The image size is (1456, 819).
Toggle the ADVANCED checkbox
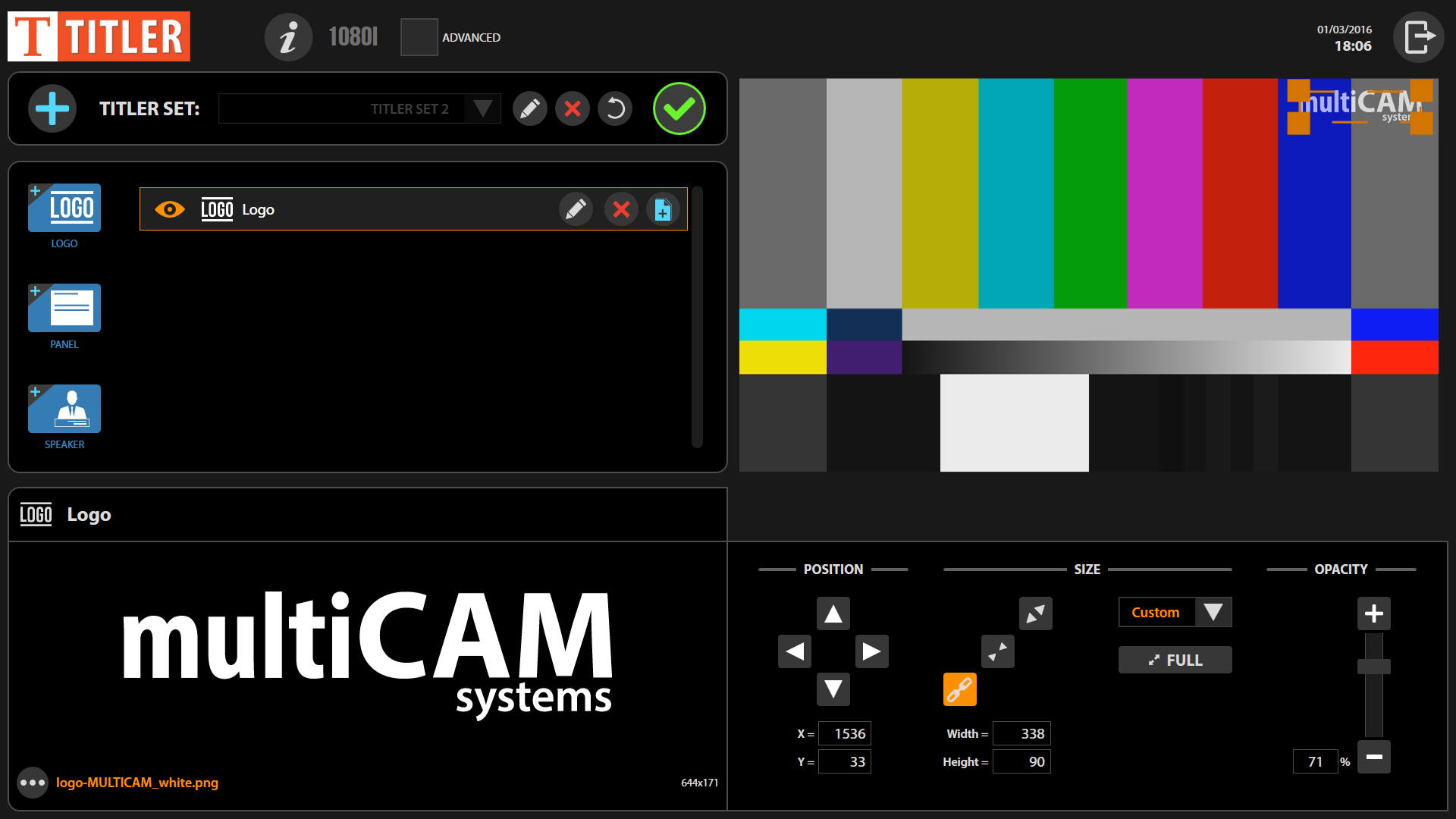(x=419, y=37)
